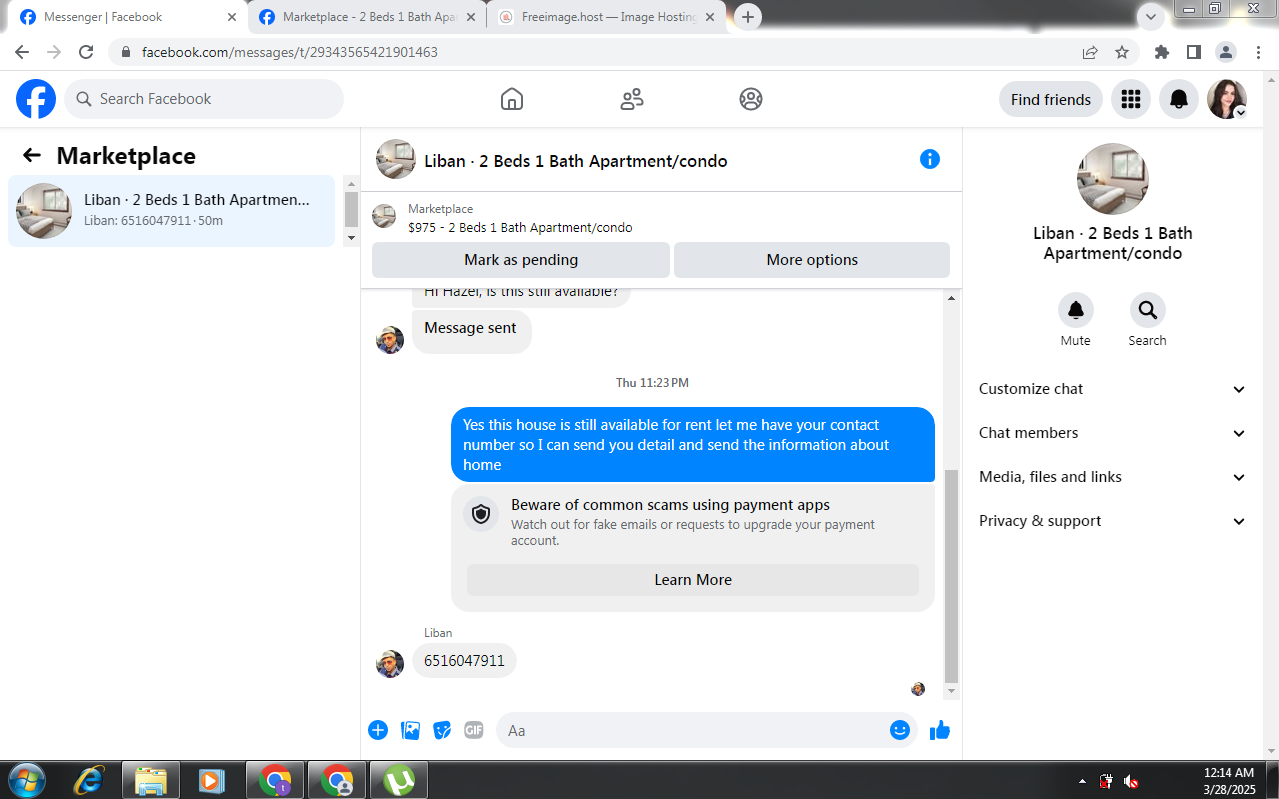The height and width of the screenshot is (799, 1279).
Task: Reload the page in Chrome
Action: pos(86,52)
